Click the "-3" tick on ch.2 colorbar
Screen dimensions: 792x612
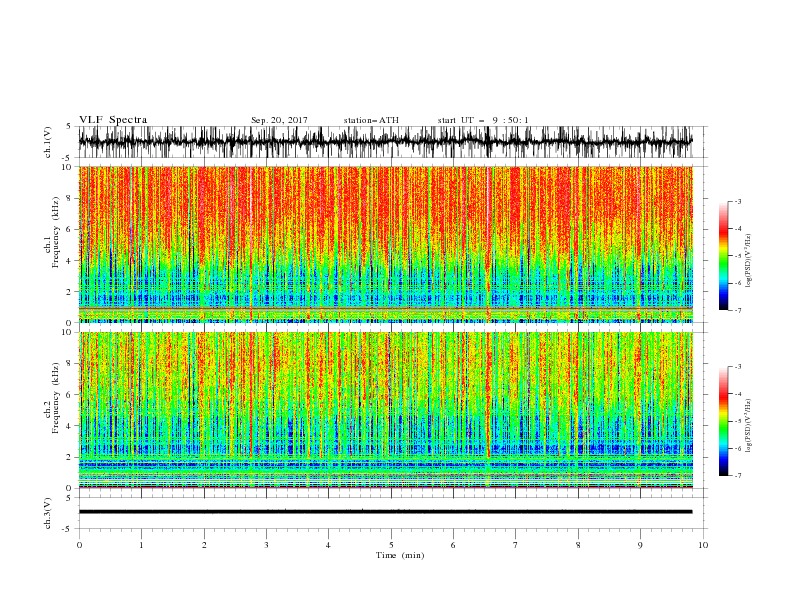737,367
